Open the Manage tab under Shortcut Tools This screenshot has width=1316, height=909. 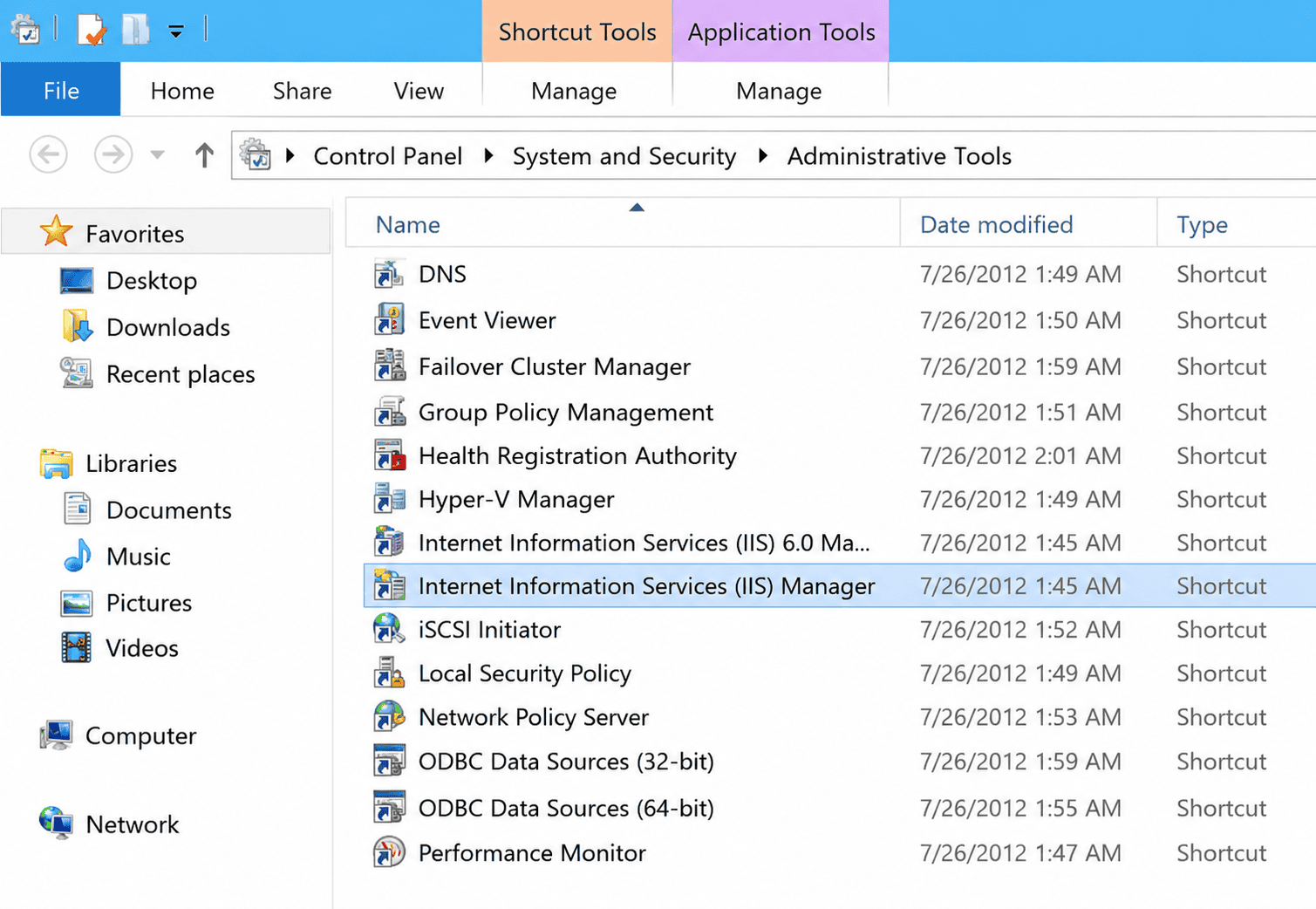tap(574, 91)
